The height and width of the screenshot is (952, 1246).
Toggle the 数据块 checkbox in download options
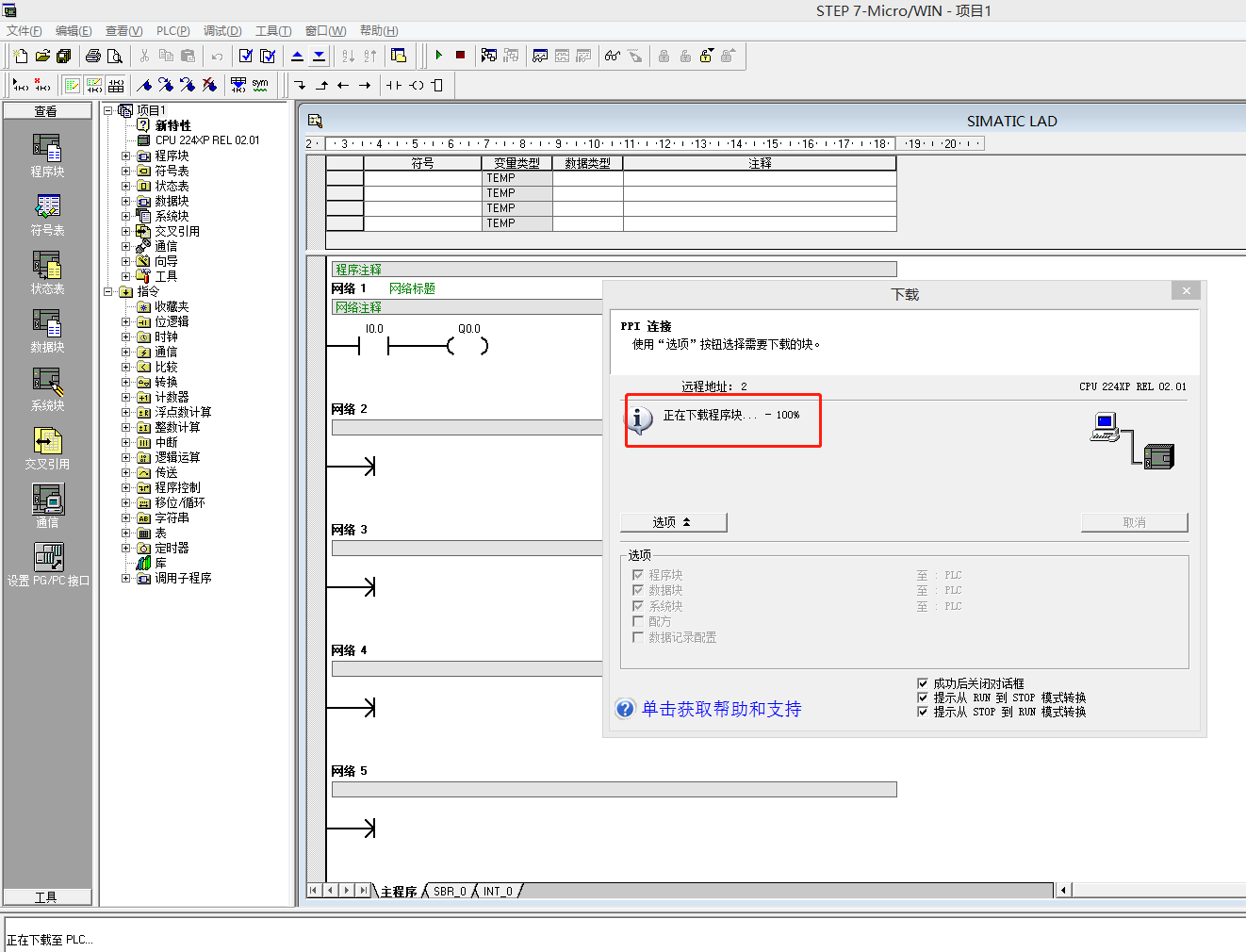point(638,590)
